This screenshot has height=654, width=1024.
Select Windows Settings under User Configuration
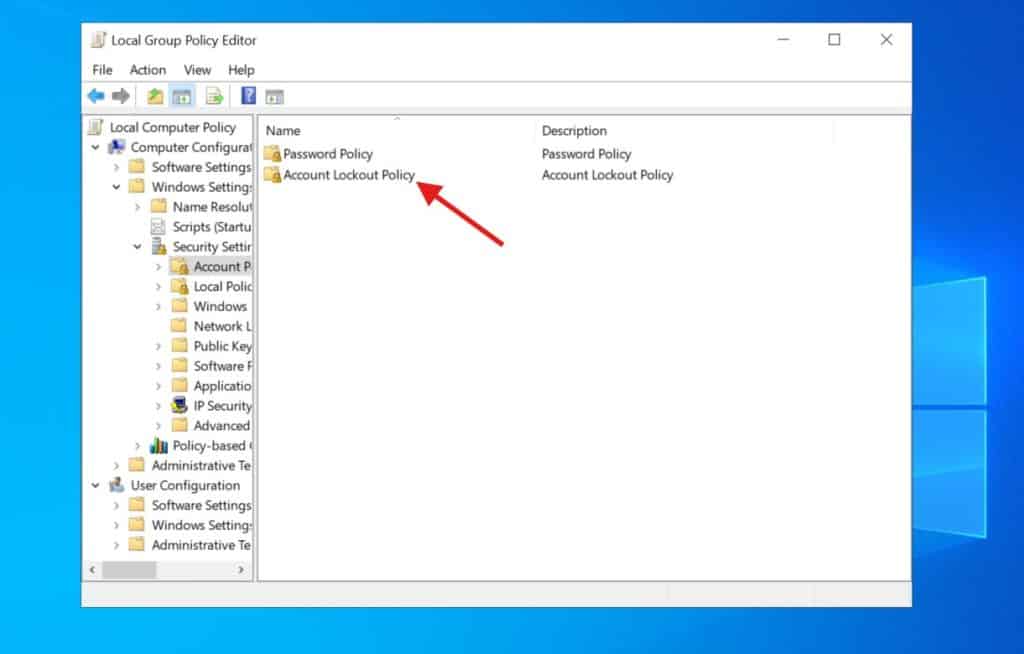(201, 525)
